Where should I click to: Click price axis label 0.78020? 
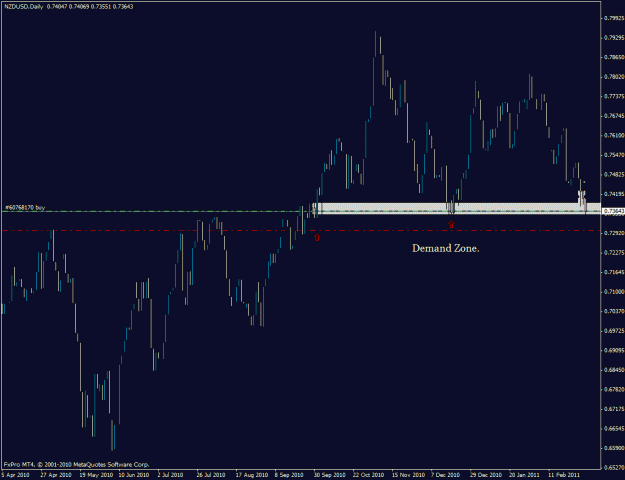pyautogui.click(x=614, y=77)
